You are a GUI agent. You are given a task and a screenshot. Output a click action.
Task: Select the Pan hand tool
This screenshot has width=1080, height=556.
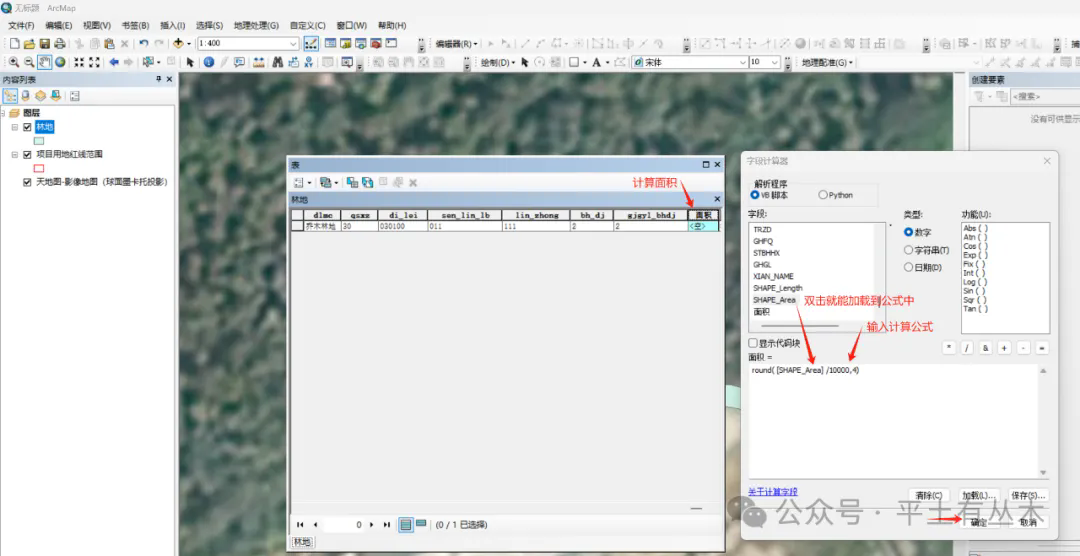[45, 62]
